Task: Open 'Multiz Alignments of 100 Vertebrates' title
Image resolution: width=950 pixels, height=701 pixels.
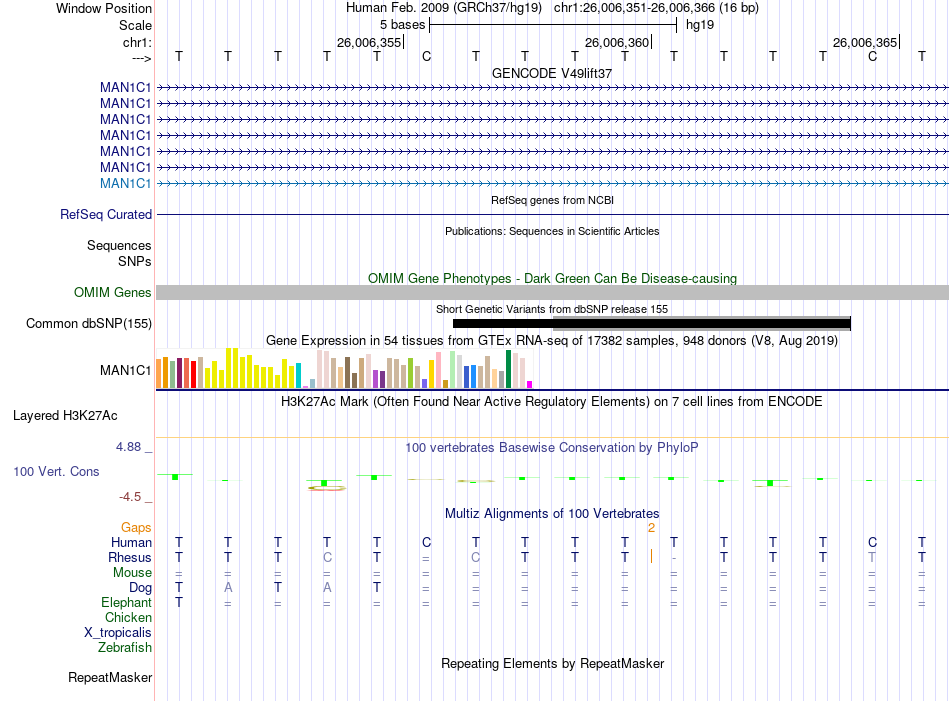Action: (552, 514)
